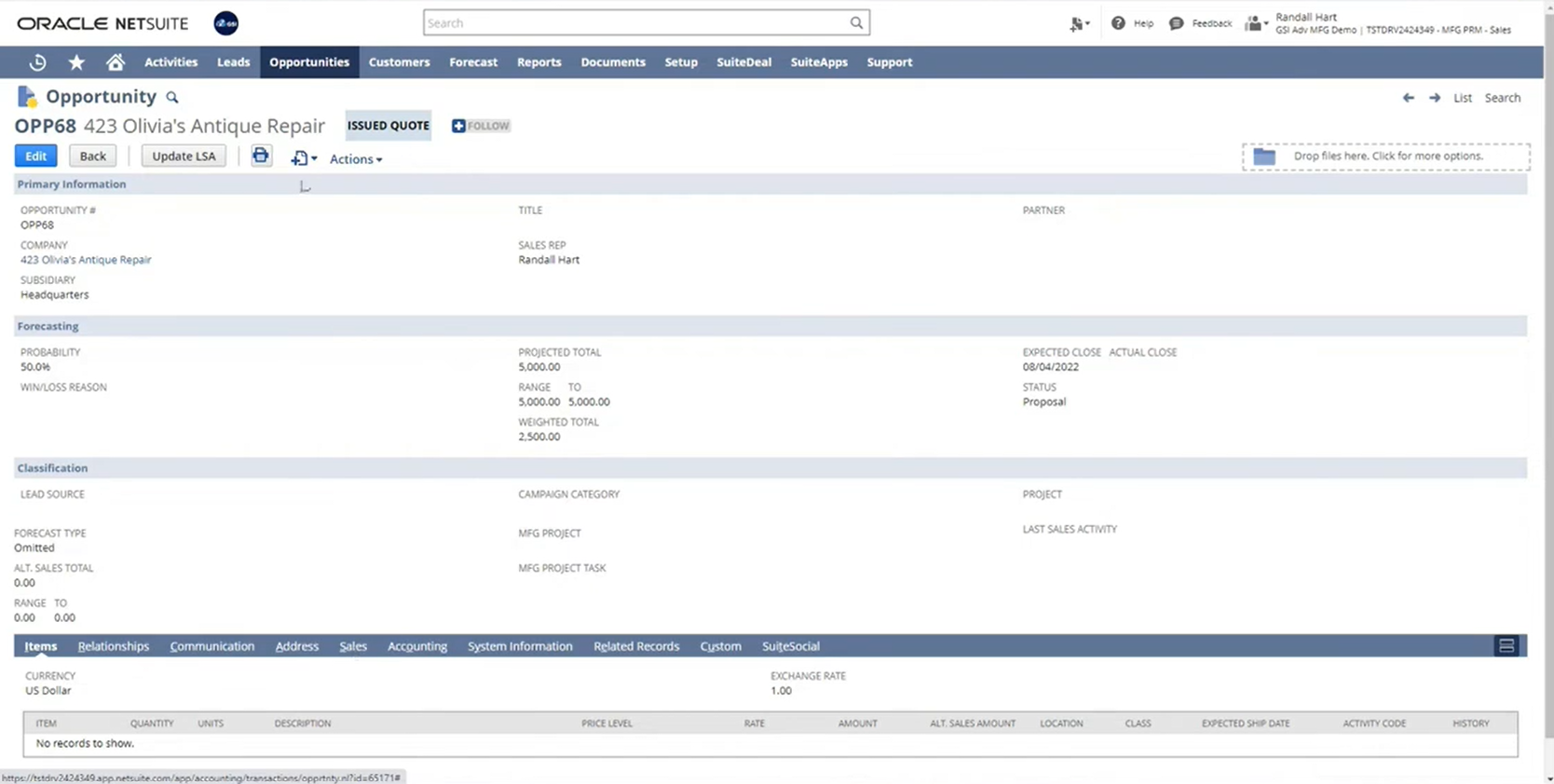The image size is (1554, 784).
Task: Go to previous record with left arrow
Action: point(1408,98)
